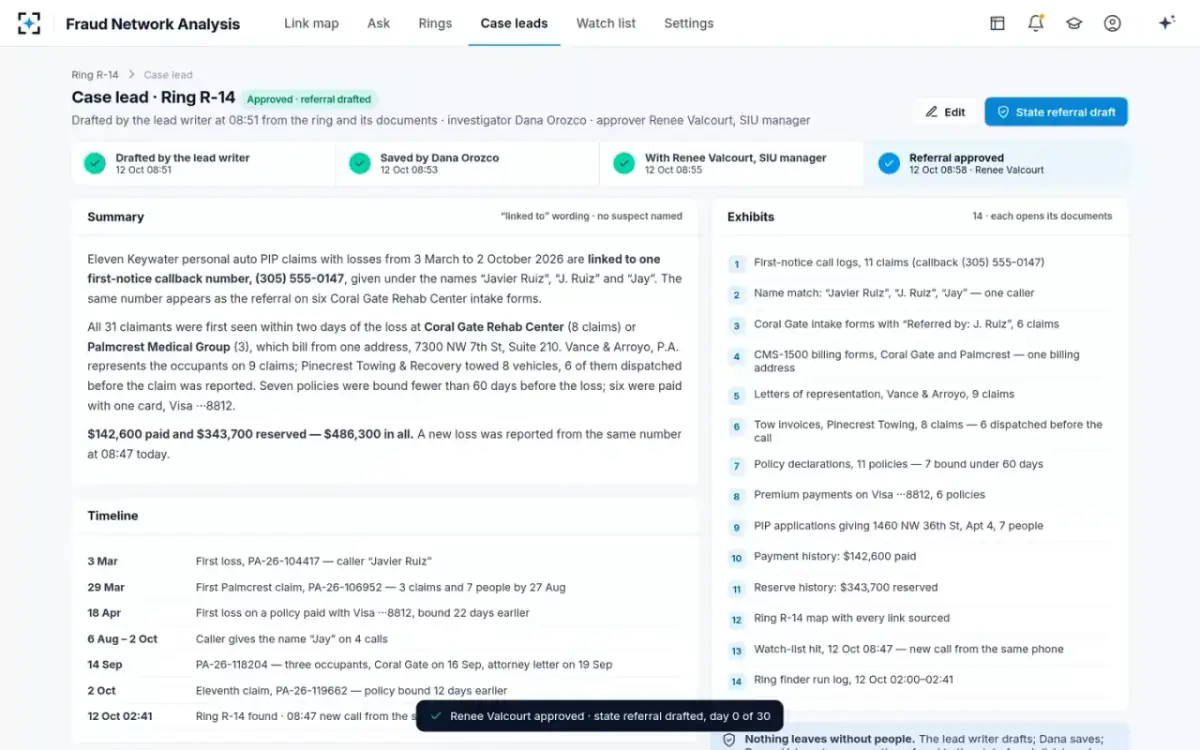Open exhibit number 4 badge
Image resolution: width=1200 pixels, height=750 pixels.
pyautogui.click(x=737, y=357)
